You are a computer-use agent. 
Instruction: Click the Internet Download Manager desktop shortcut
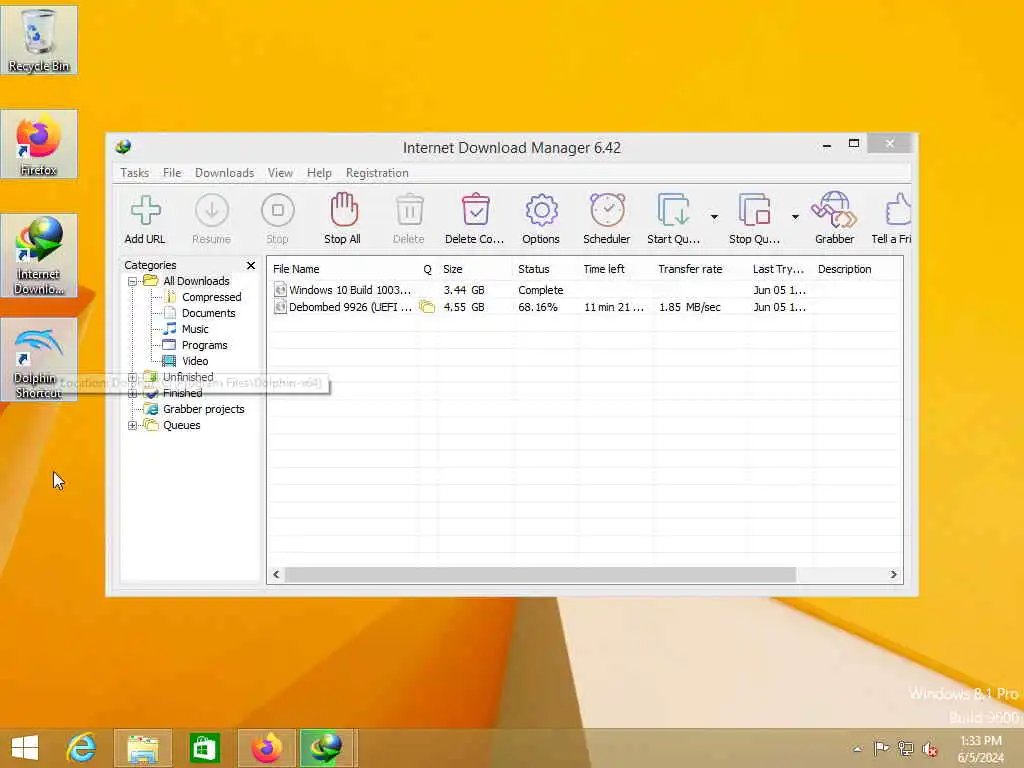(39, 255)
